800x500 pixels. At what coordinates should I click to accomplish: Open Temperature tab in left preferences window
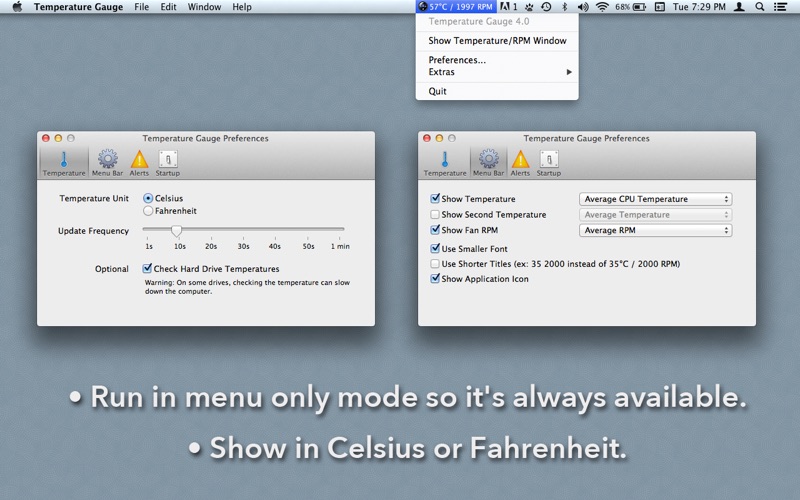(63, 162)
